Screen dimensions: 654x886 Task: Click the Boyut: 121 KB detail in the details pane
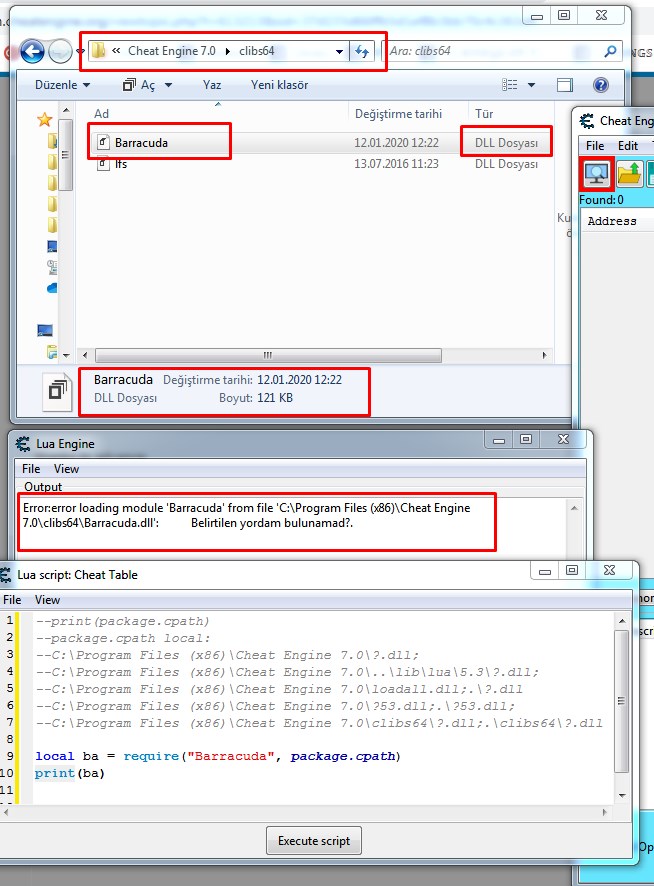click(x=255, y=398)
